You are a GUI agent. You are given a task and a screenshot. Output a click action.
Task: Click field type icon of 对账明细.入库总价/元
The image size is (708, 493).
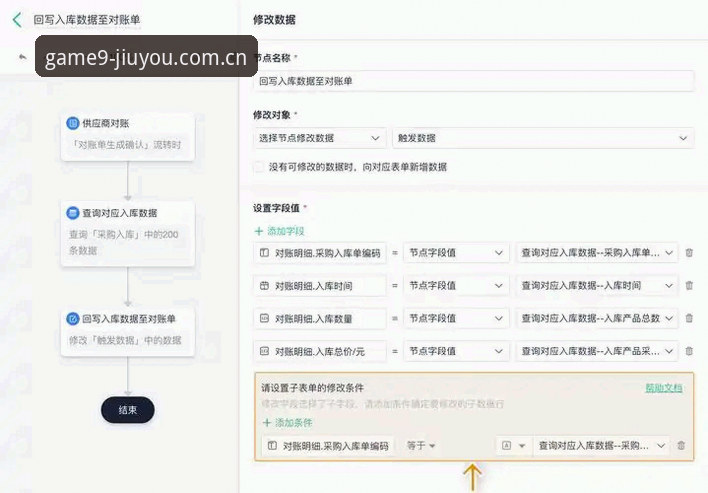(265, 351)
